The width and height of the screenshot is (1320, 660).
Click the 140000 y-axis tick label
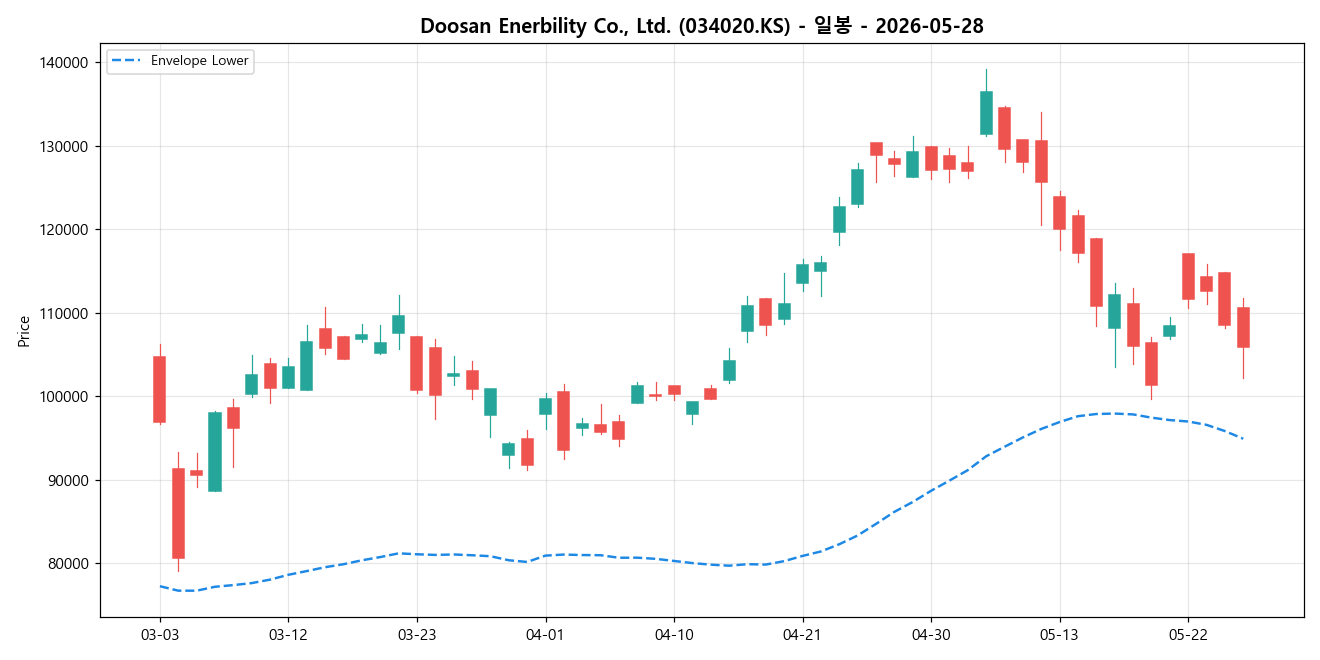tap(63, 63)
